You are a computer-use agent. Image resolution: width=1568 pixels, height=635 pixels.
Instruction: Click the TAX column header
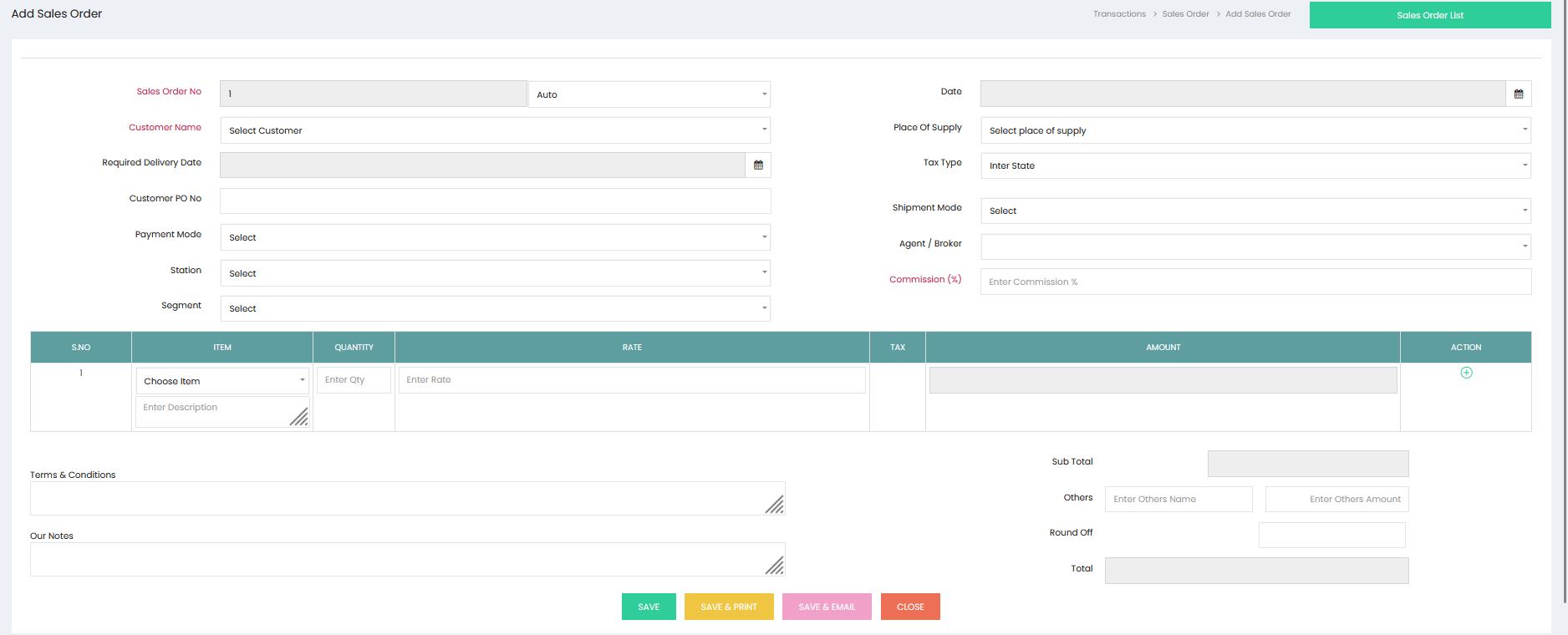pos(898,348)
